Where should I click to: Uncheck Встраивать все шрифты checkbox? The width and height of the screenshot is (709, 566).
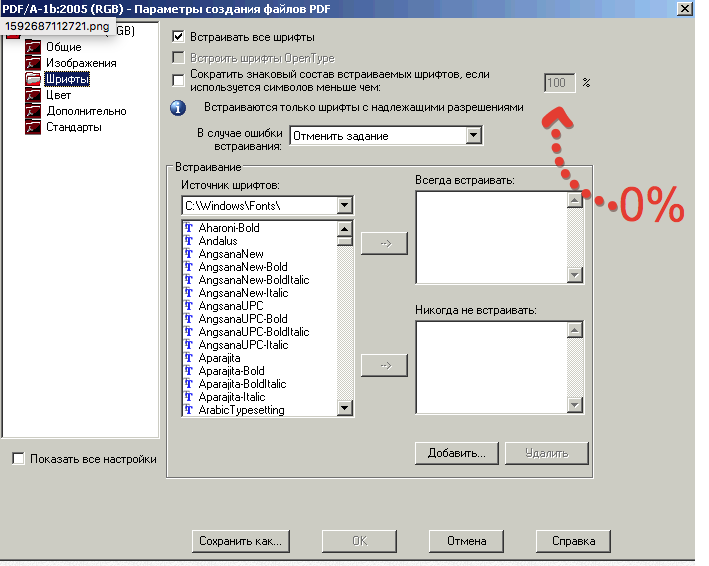click(x=179, y=37)
